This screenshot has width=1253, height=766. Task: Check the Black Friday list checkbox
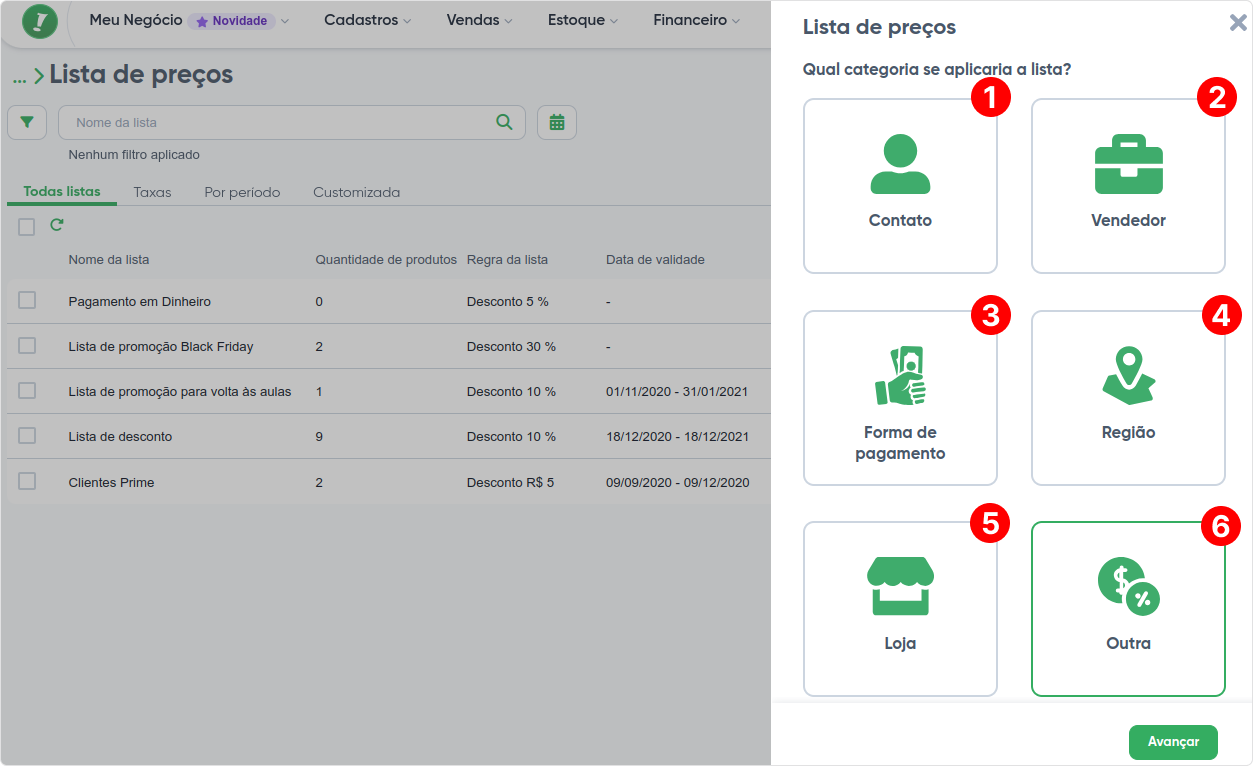tap(27, 345)
